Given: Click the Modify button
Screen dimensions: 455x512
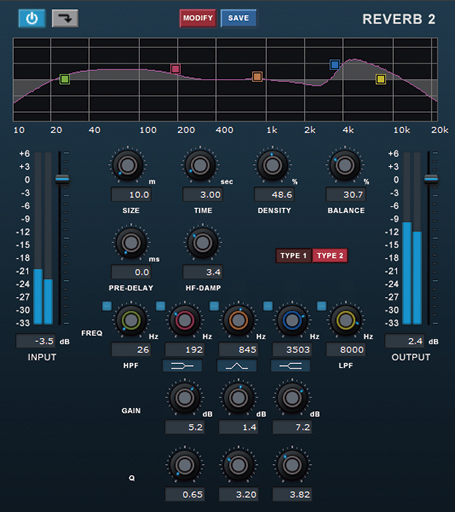Looking at the screenshot, I should point(198,18).
